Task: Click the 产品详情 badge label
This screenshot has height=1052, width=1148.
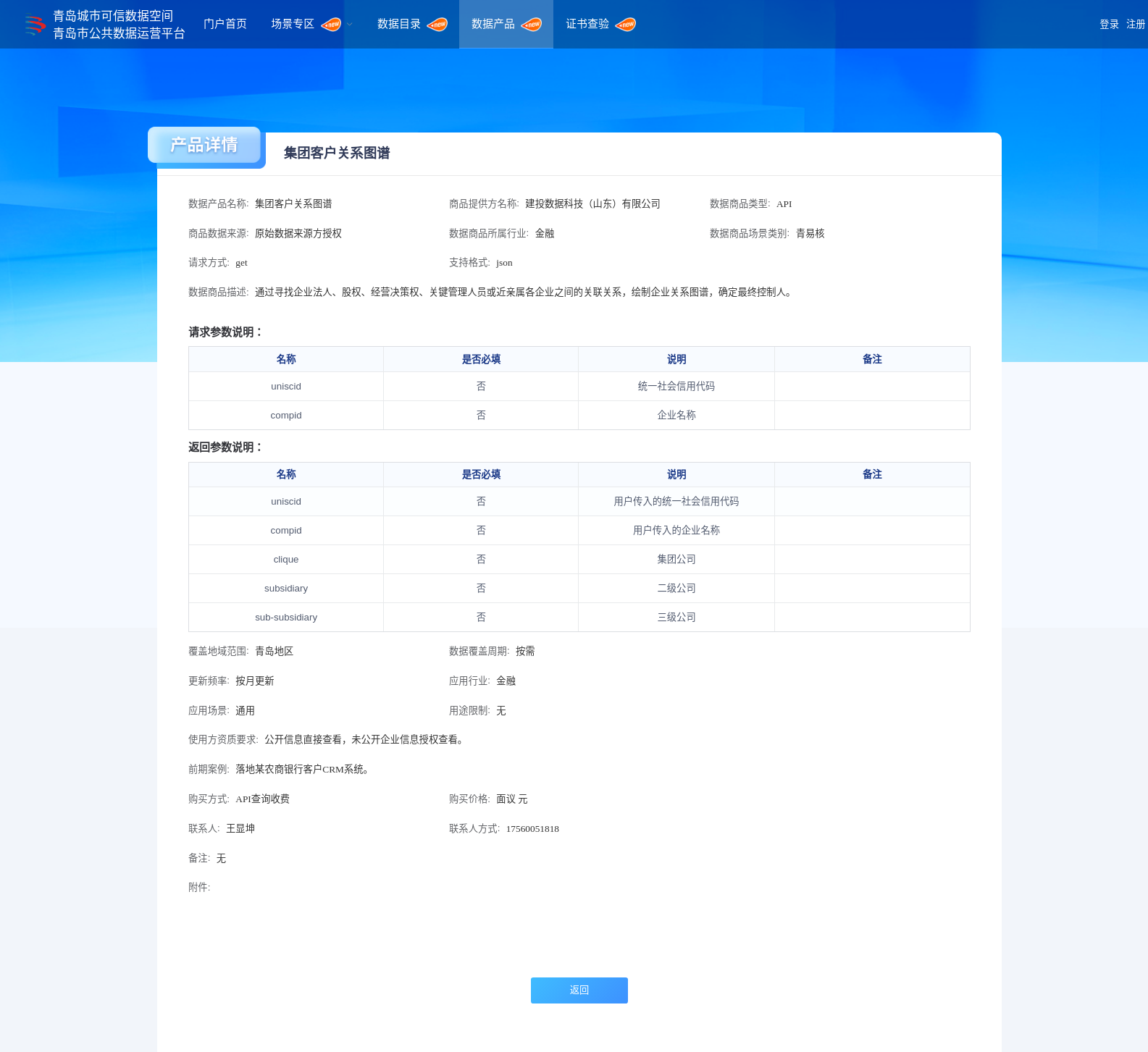Action: click(204, 145)
